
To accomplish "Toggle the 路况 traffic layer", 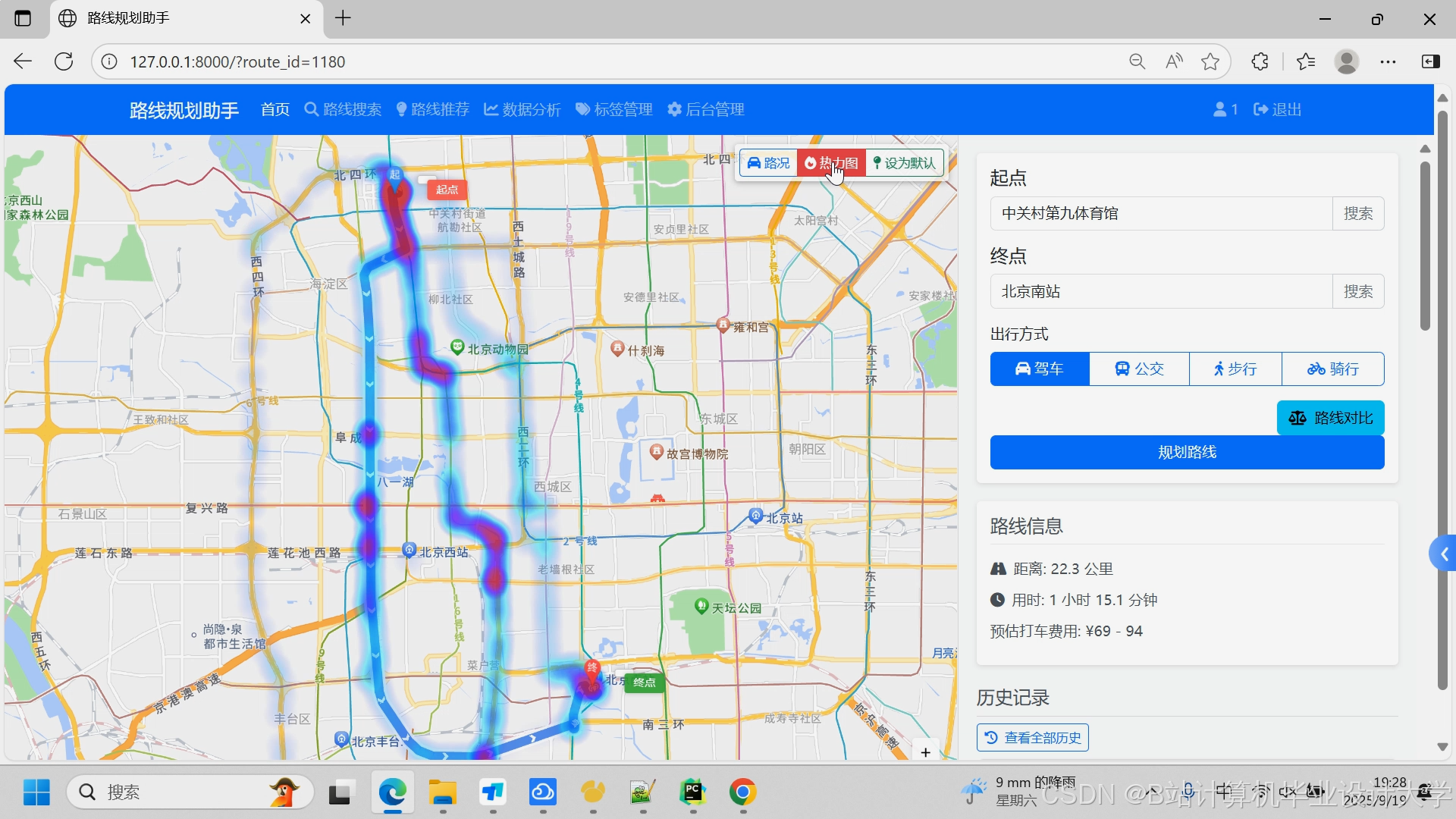I will [768, 163].
